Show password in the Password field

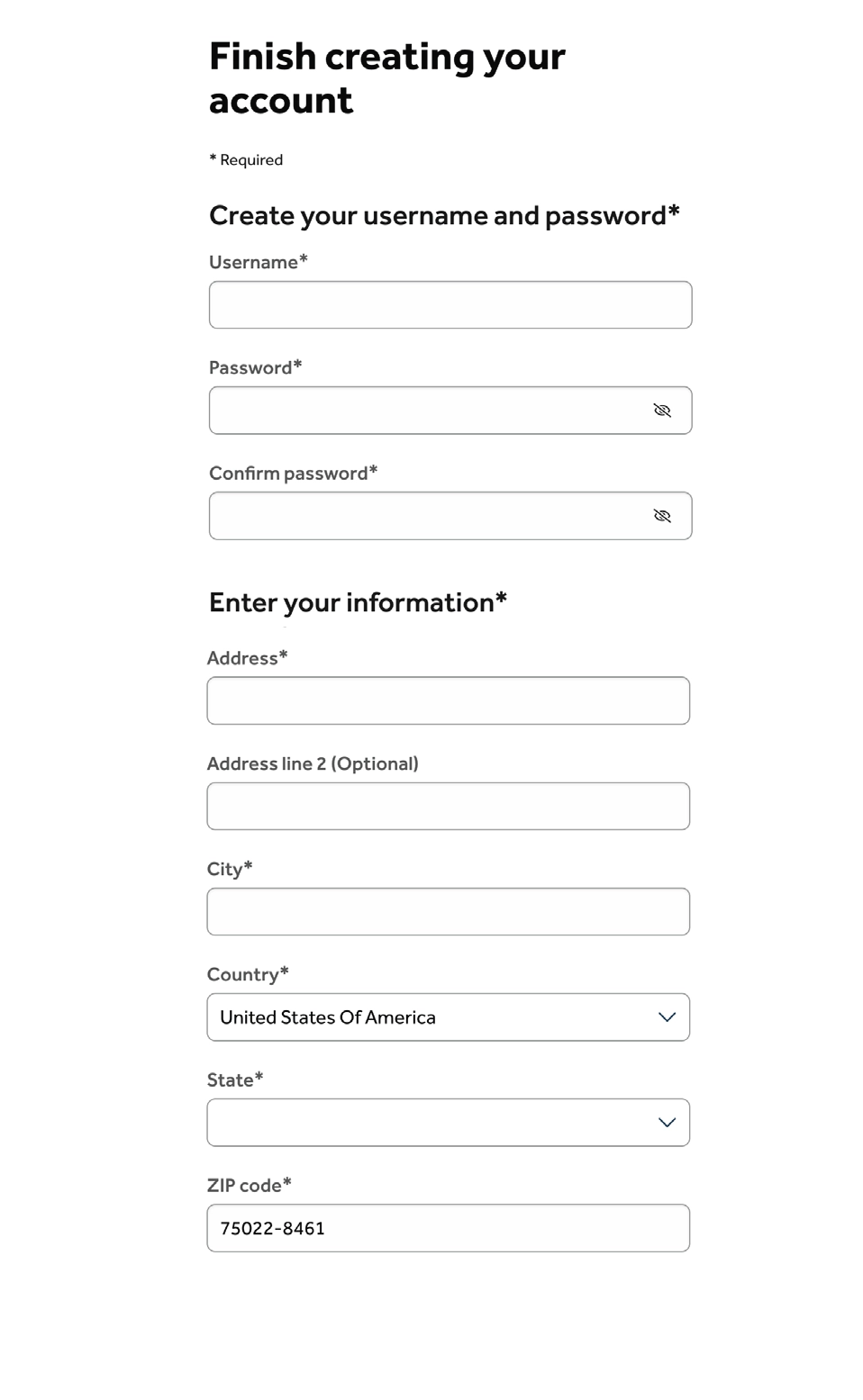(x=662, y=411)
